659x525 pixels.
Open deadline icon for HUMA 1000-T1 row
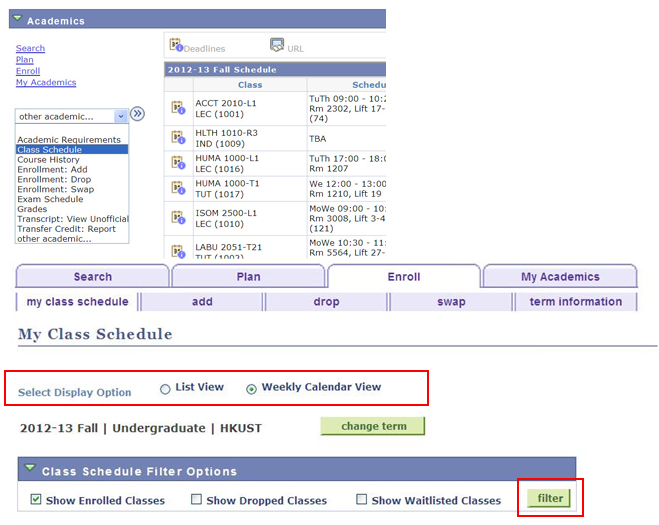[178, 189]
